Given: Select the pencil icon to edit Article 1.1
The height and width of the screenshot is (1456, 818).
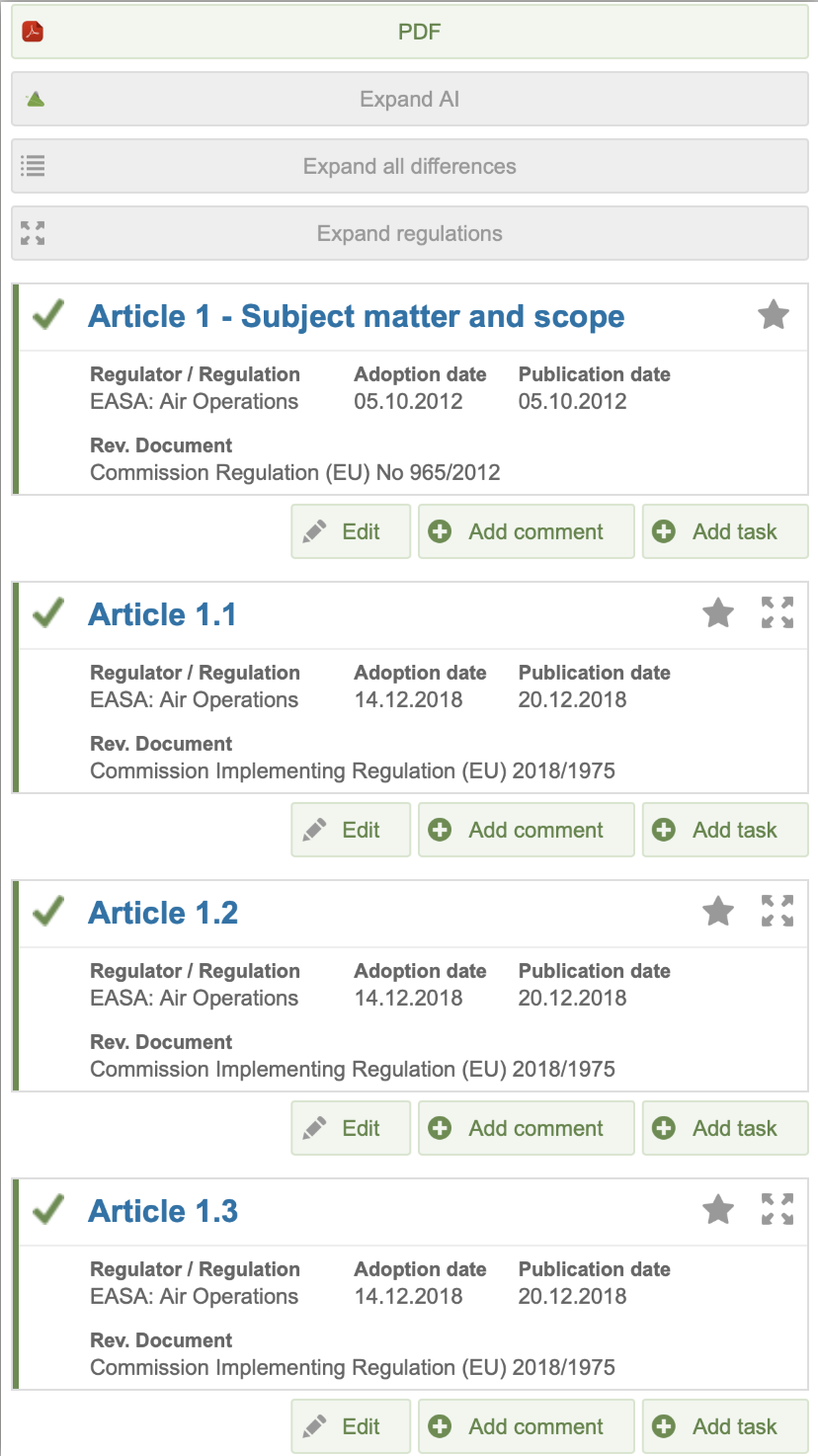Looking at the screenshot, I should 313,829.
